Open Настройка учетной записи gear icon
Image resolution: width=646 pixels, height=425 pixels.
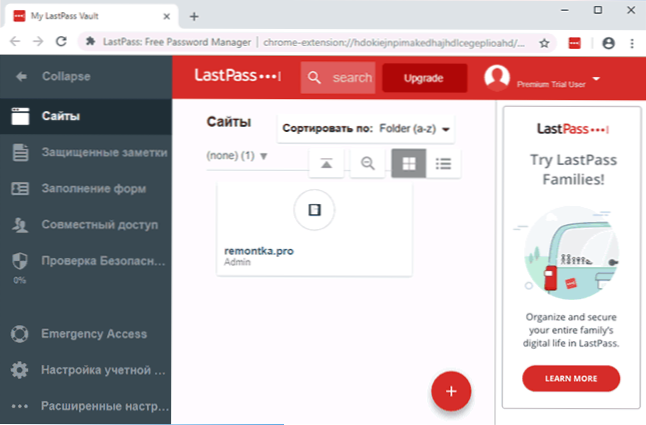[19, 370]
